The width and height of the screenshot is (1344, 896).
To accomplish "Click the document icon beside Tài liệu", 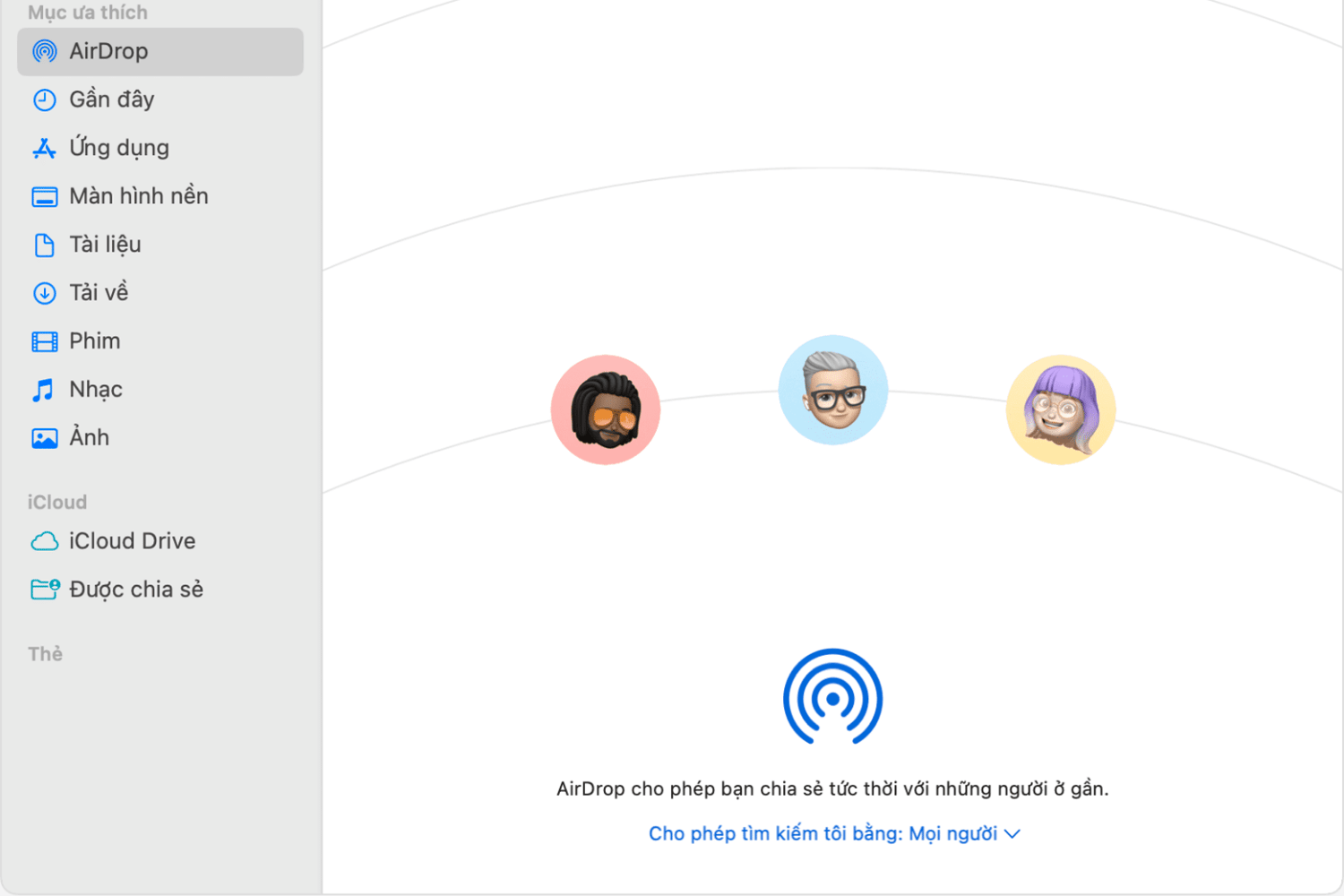I will click(45, 245).
